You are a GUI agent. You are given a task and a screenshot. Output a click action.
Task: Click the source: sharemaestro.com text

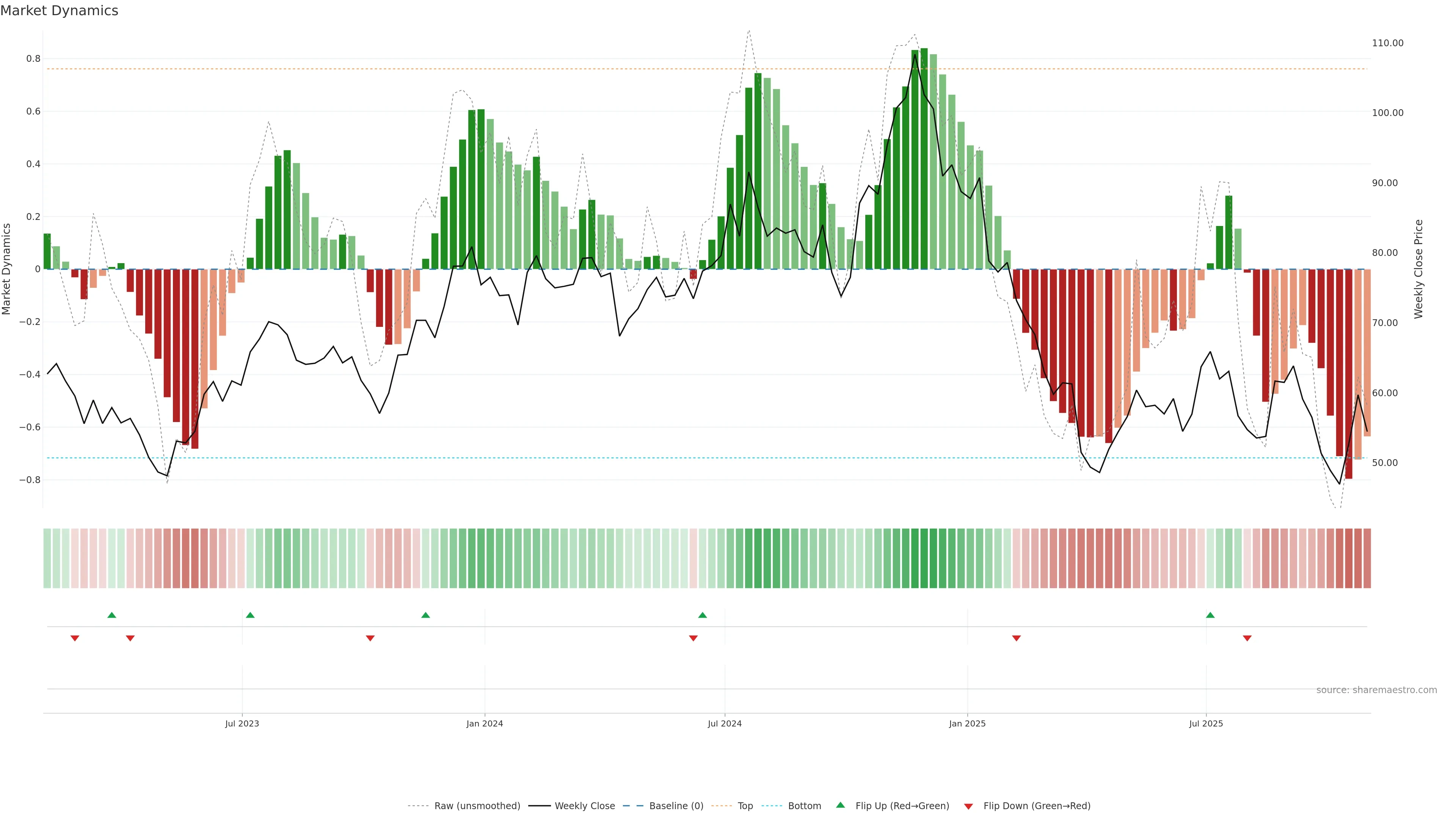1376,690
